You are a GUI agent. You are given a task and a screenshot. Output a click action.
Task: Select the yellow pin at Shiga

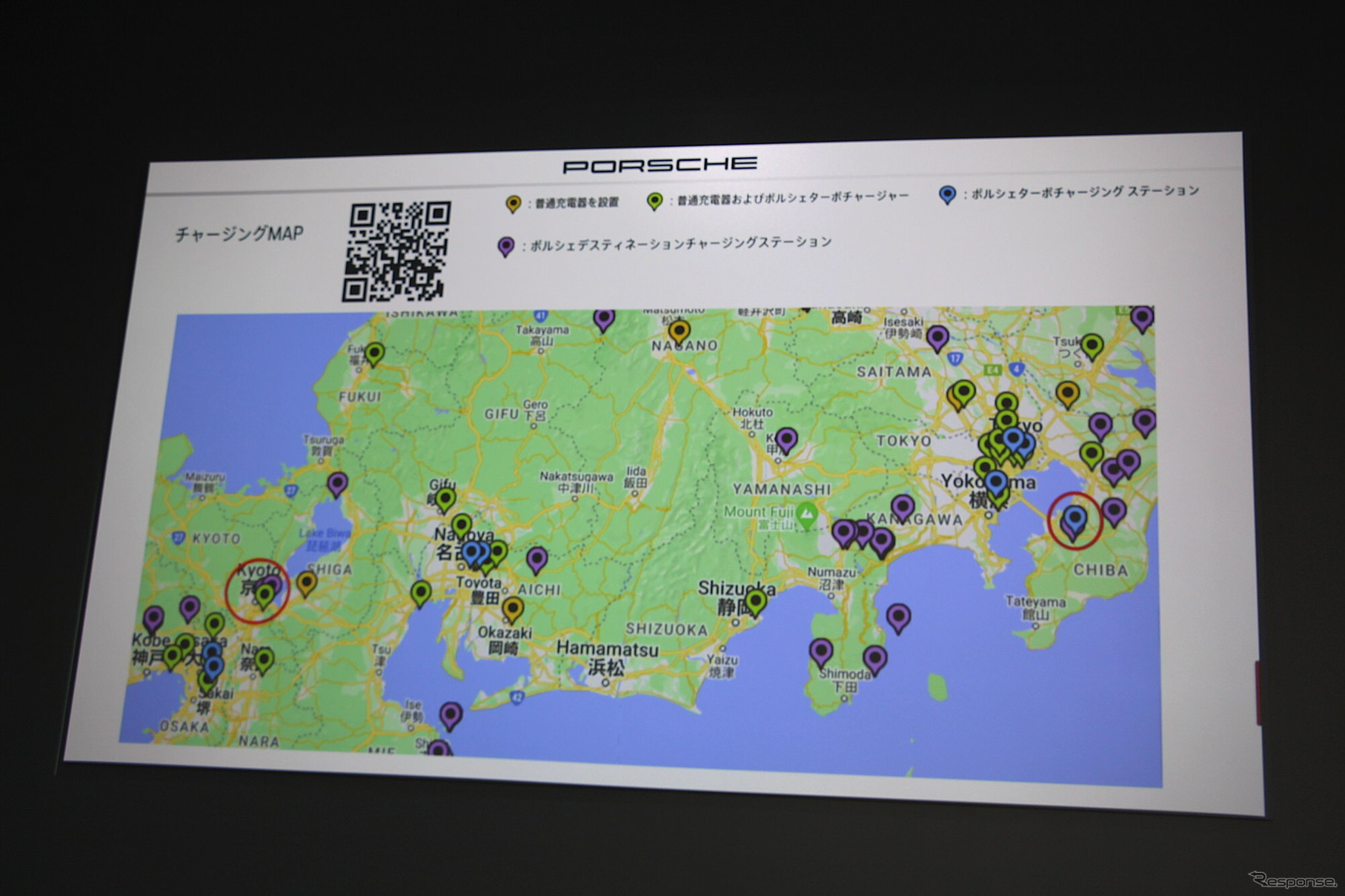pos(306,583)
